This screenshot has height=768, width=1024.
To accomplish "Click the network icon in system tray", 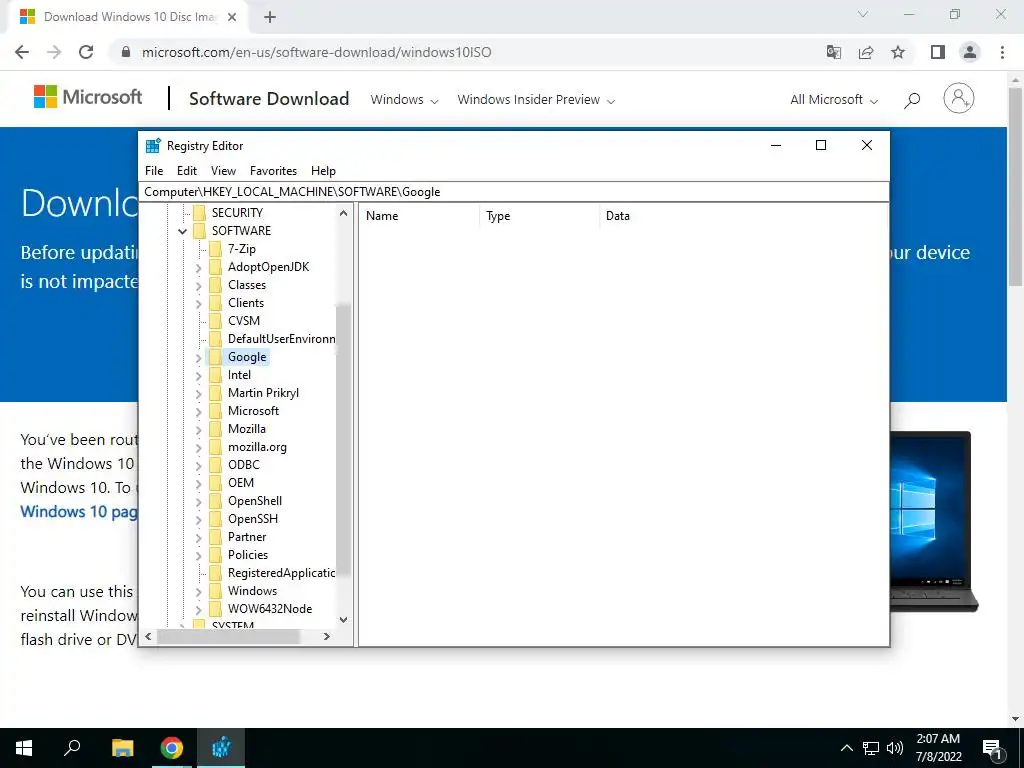I will point(871,748).
